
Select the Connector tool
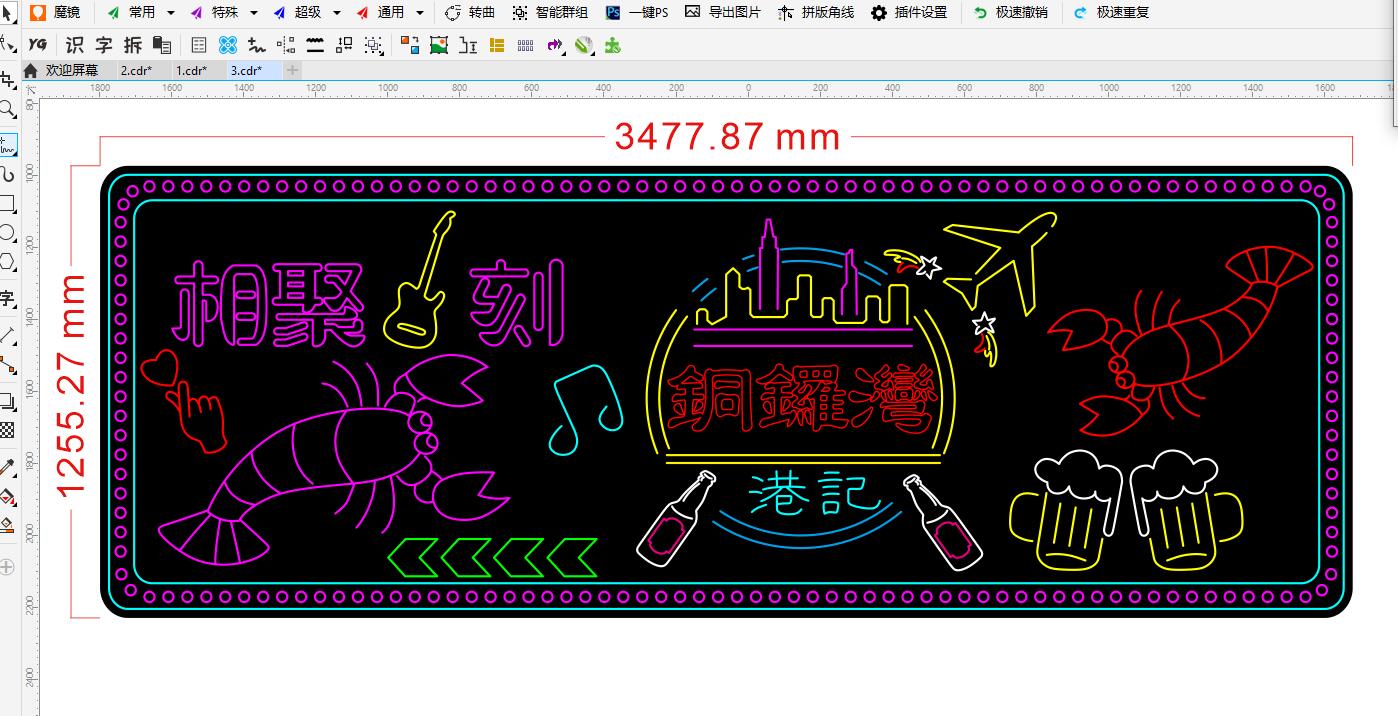7,365
